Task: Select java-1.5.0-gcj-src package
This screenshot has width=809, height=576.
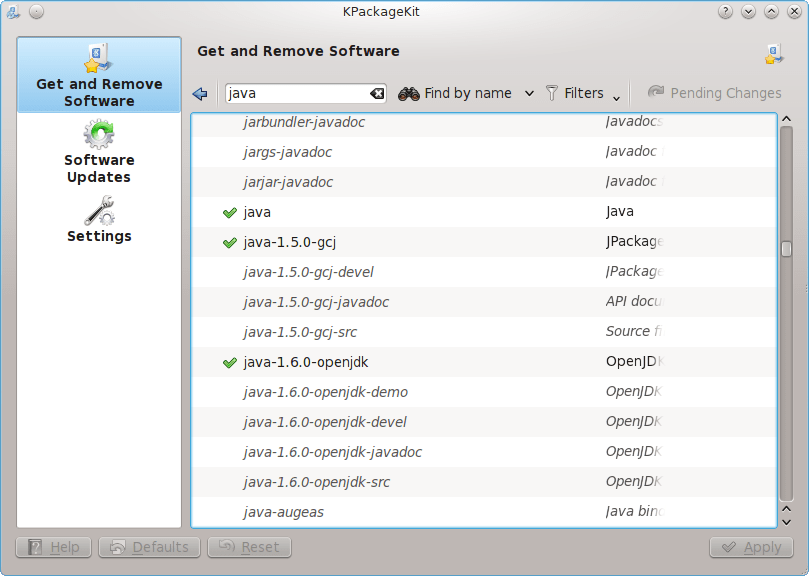Action: tap(484, 332)
